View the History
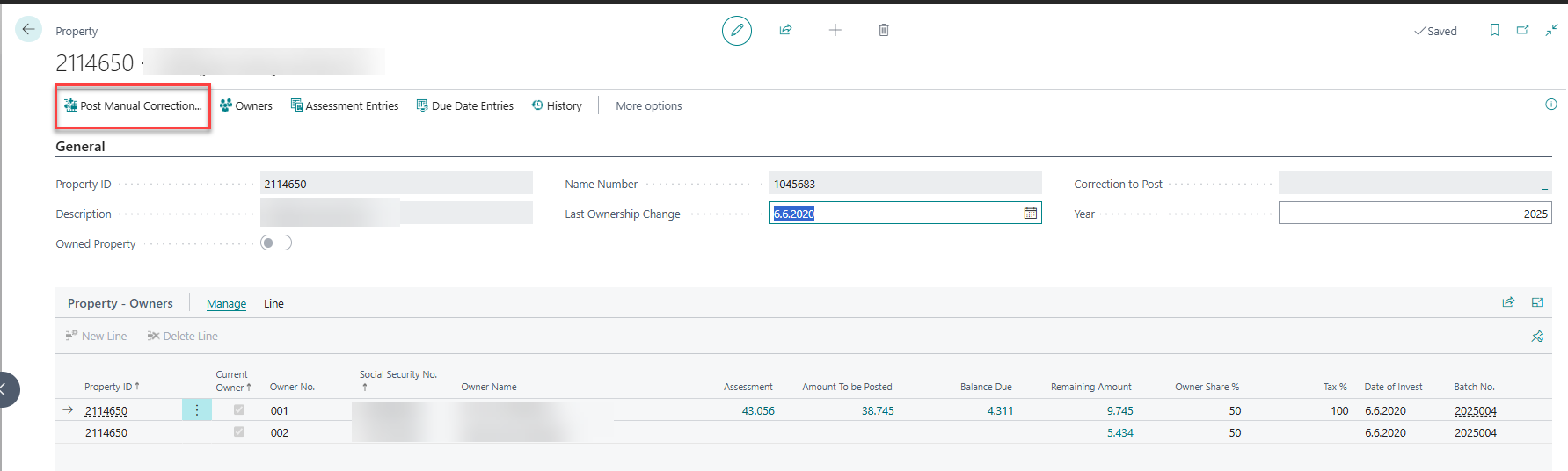This screenshot has height=471, width=1568. coord(557,105)
